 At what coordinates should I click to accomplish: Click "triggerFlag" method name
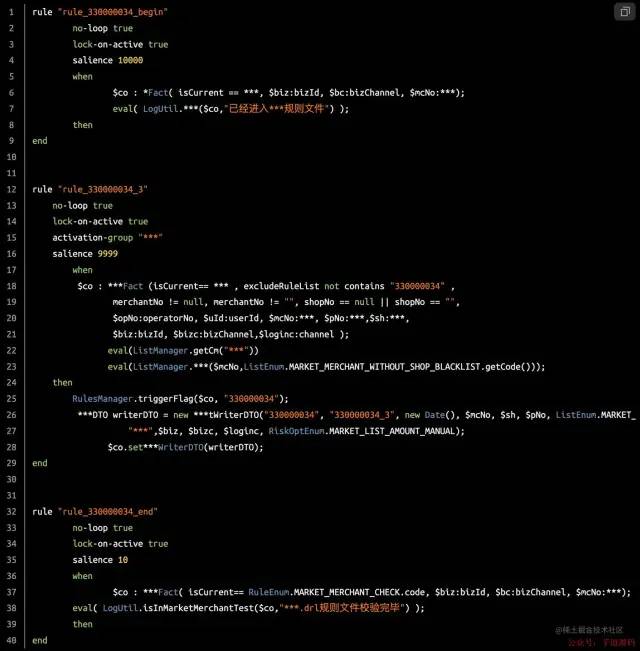coord(165,399)
